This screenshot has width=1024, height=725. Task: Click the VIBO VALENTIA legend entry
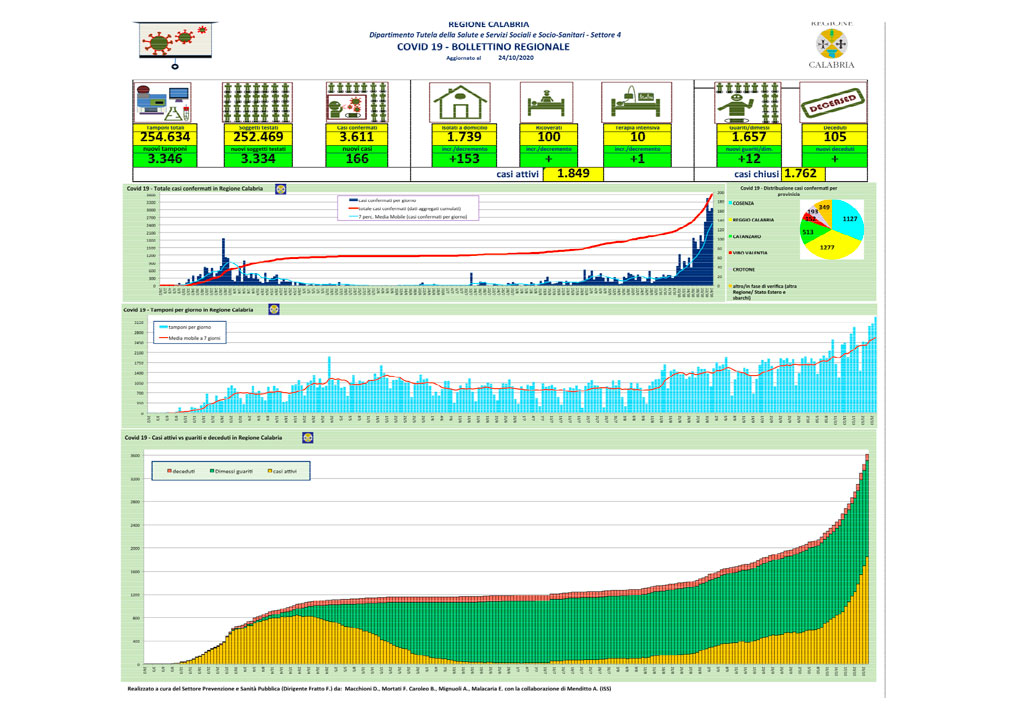750,253
